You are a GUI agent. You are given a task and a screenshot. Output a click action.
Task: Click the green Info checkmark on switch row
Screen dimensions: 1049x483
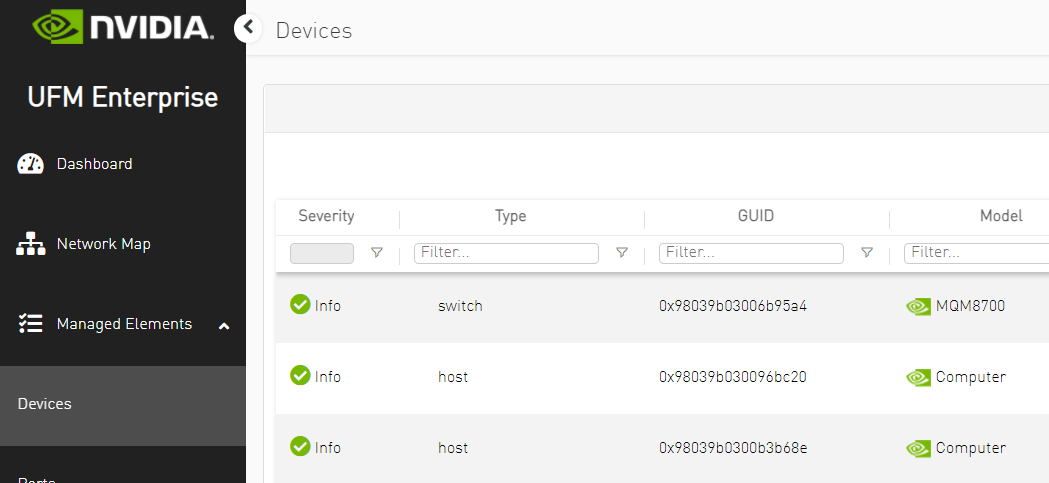[300, 305]
